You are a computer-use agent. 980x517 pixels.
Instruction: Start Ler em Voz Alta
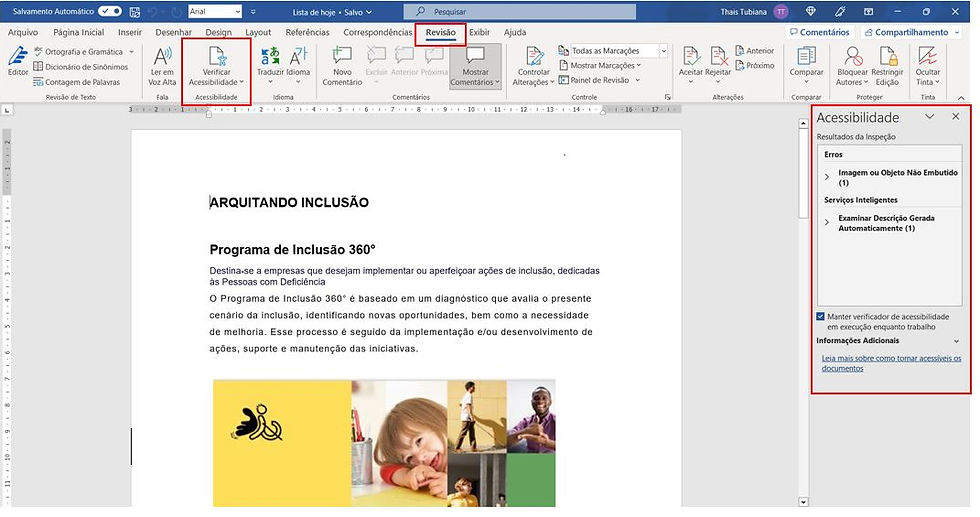[162, 66]
